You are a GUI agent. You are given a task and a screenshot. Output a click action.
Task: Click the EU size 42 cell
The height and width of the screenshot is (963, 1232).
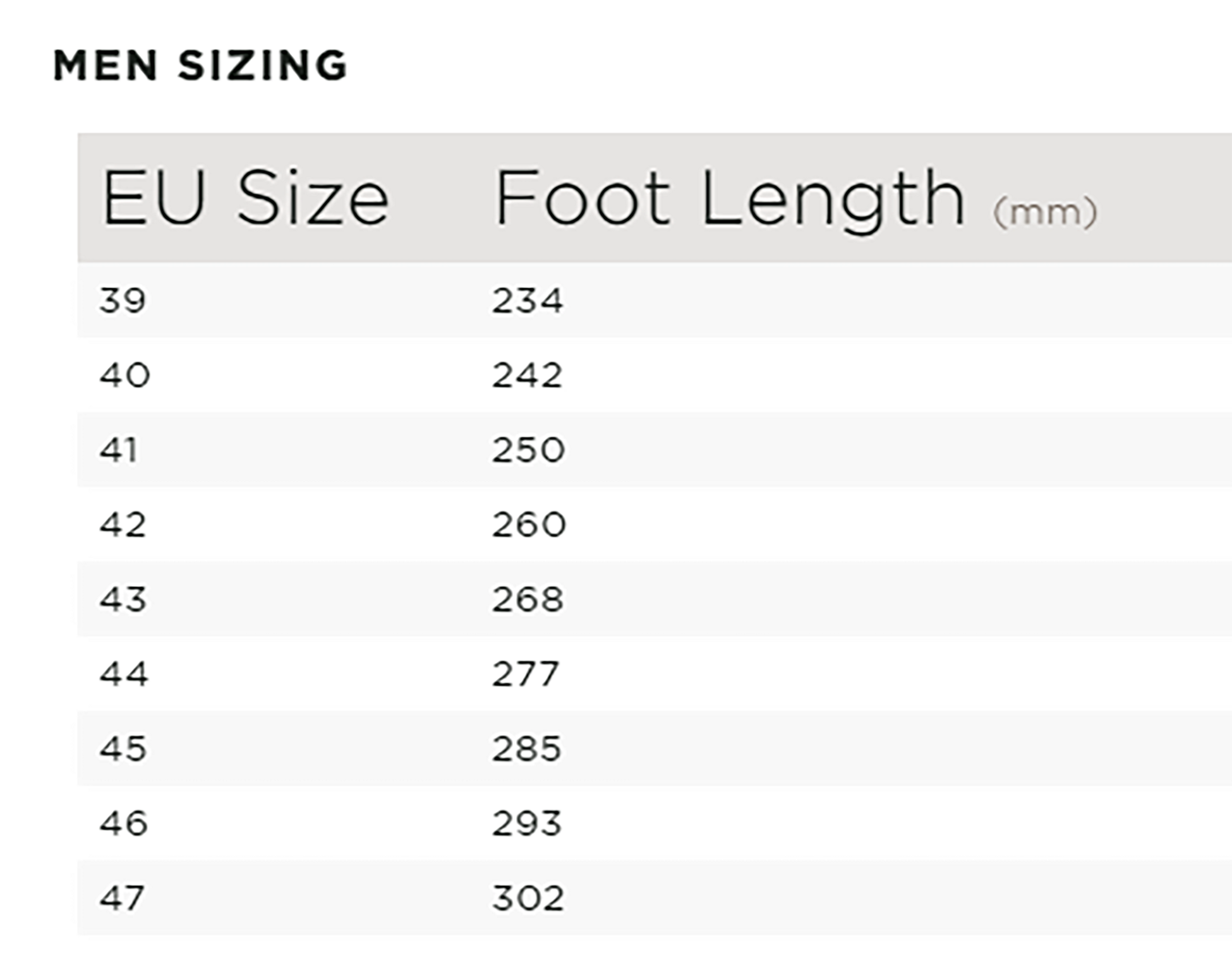[123, 525]
